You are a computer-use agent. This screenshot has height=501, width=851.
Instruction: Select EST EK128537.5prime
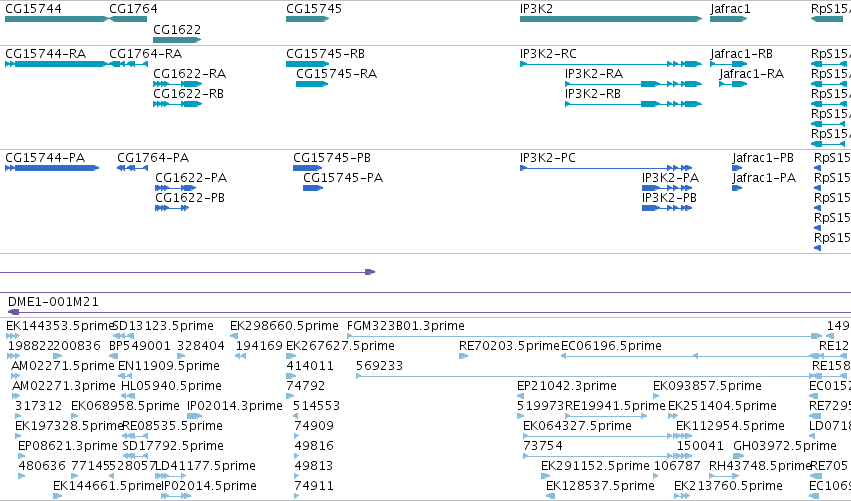pyautogui.click(x=550, y=497)
